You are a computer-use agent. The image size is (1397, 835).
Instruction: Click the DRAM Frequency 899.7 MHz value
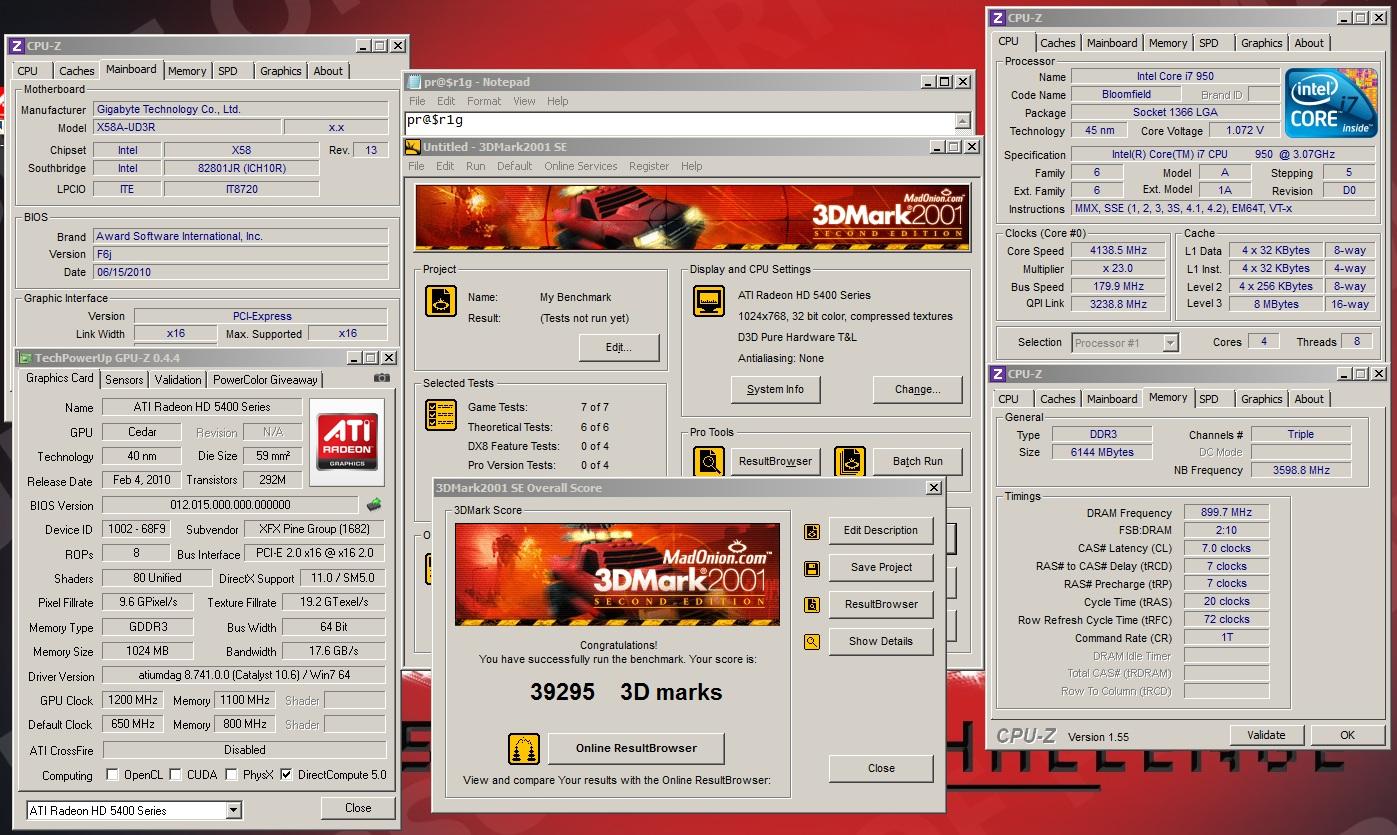1226,512
